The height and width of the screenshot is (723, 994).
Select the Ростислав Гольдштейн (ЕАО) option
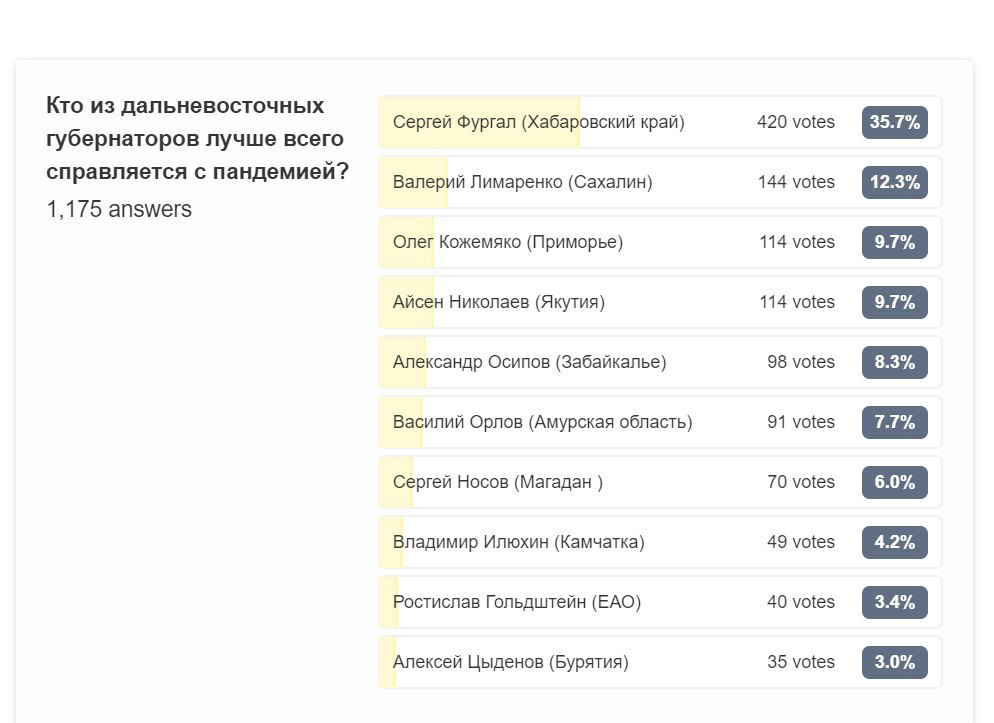click(660, 602)
